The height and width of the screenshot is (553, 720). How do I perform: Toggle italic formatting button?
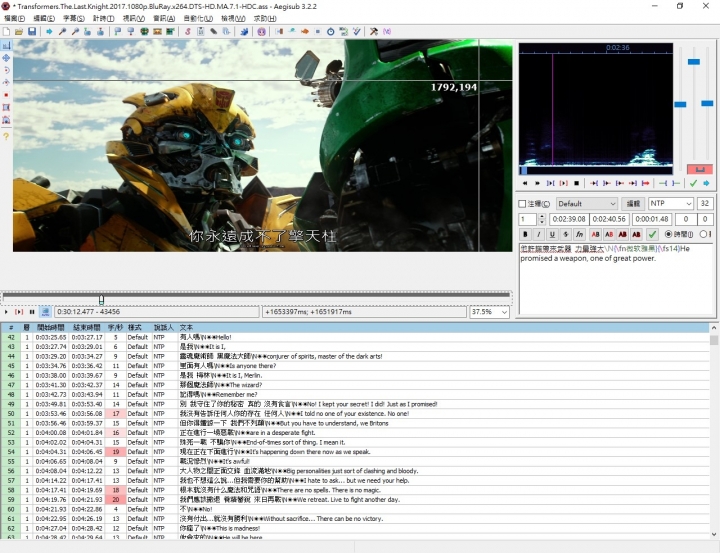pyautogui.click(x=539, y=234)
